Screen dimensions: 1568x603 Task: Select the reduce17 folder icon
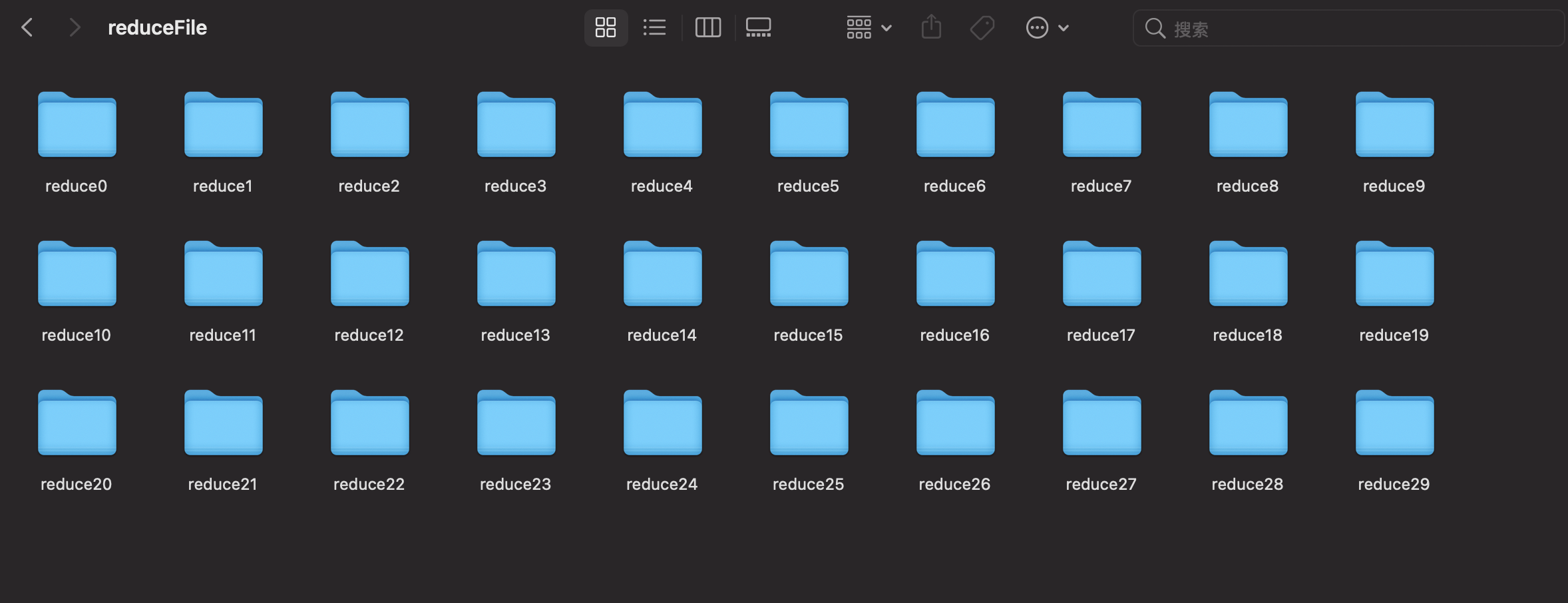tap(1102, 274)
